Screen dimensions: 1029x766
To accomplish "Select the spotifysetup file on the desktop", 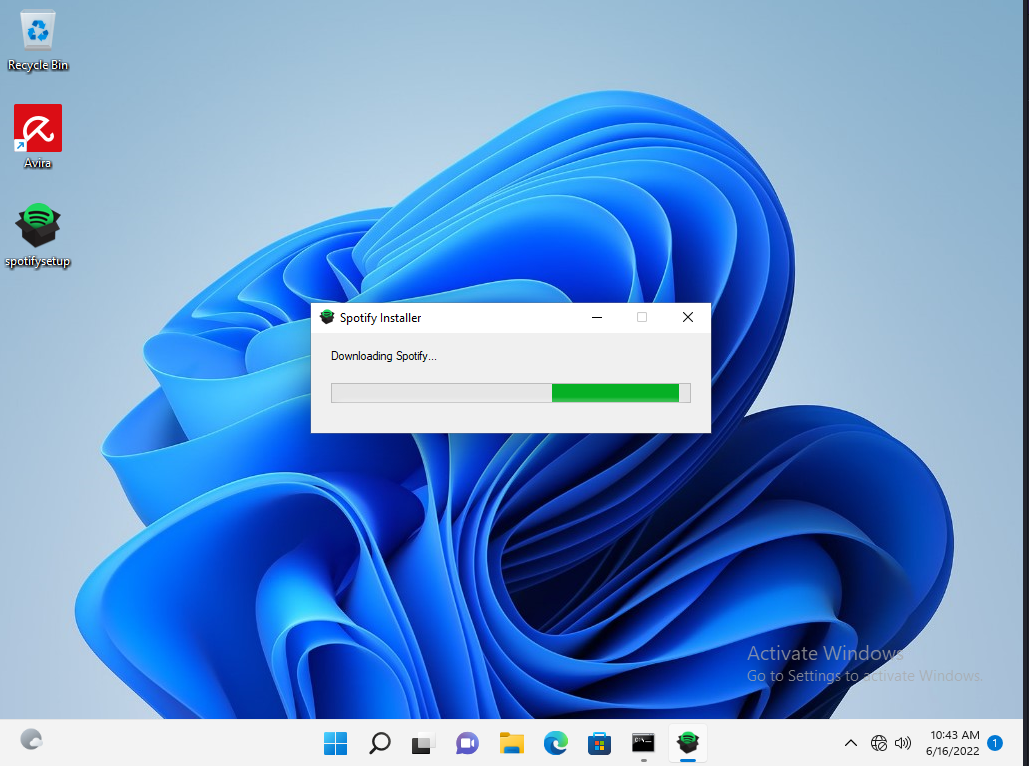I will 38,227.
